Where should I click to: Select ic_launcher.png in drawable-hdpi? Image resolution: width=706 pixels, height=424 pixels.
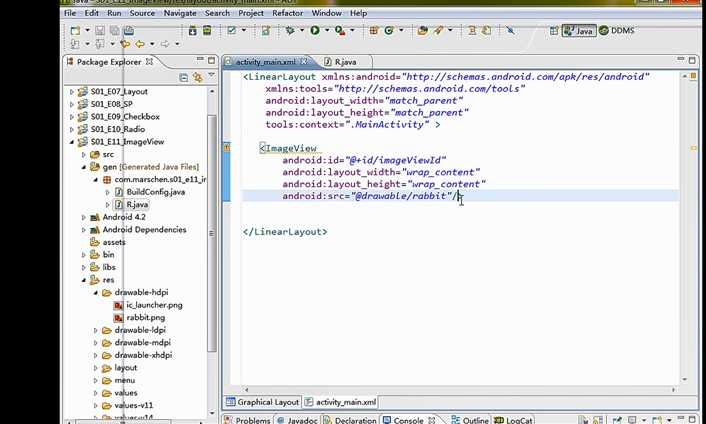(x=153, y=305)
